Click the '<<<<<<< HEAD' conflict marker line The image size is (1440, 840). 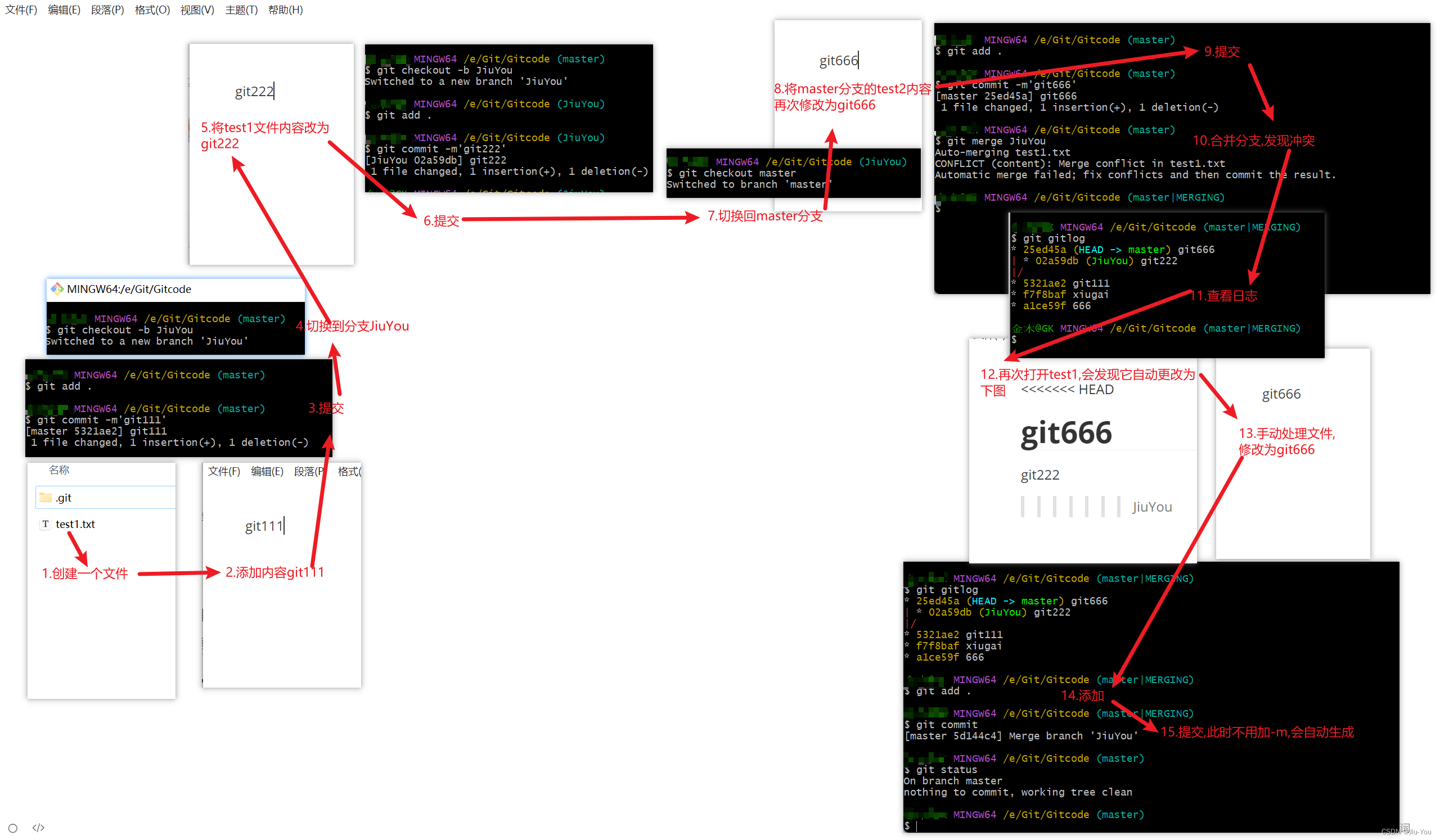[x=1067, y=390]
